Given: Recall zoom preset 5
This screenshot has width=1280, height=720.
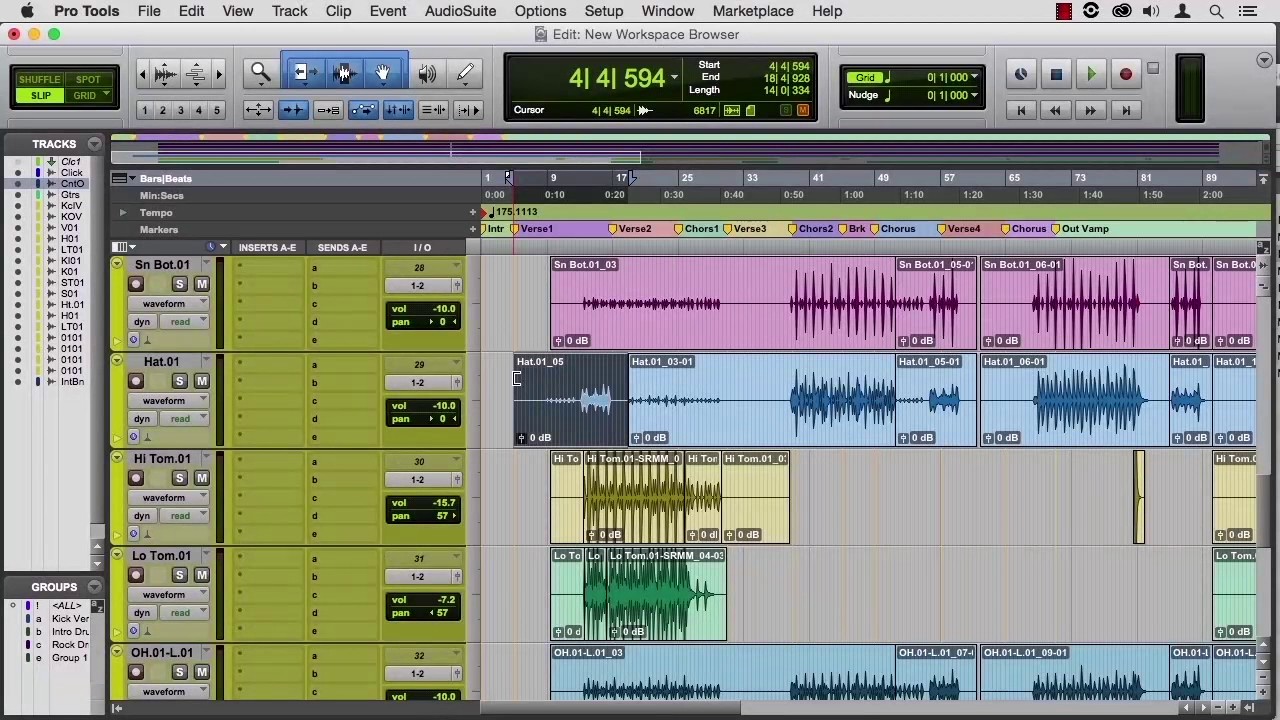Looking at the screenshot, I should tap(217, 110).
